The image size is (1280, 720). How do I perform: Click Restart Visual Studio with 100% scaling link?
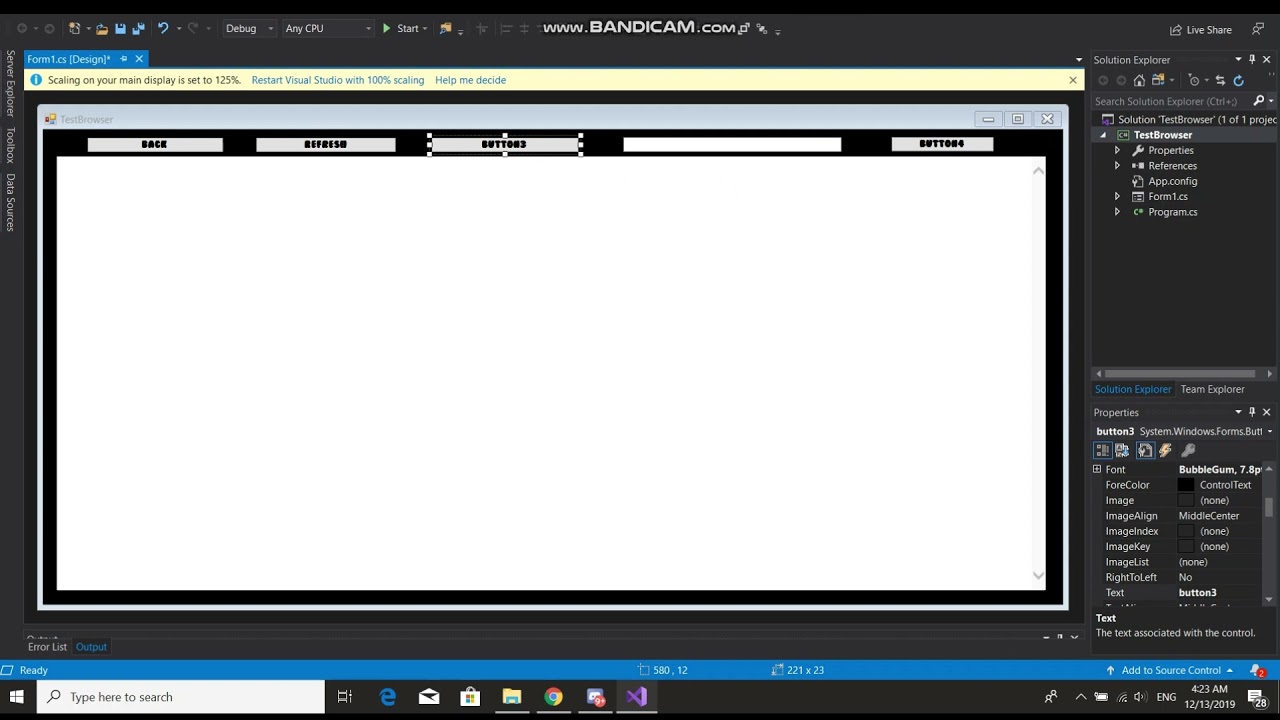tap(338, 80)
